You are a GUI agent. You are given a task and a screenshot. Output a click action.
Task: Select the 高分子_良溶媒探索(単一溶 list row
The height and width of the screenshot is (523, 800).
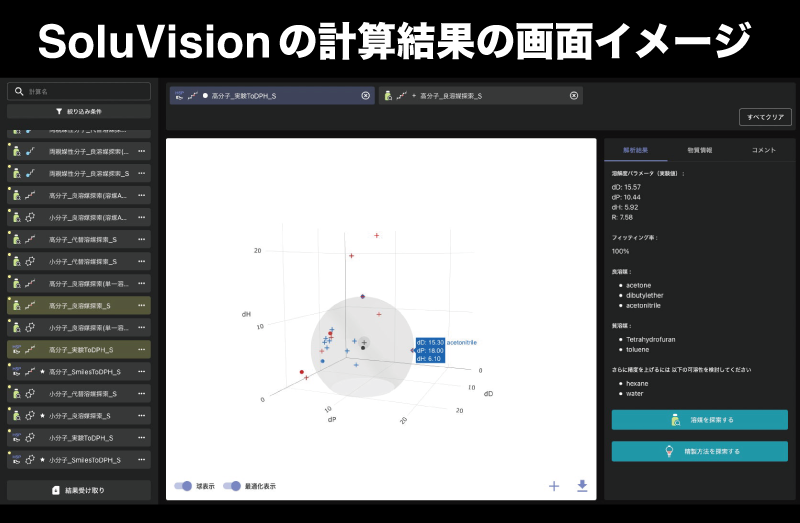tap(79, 283)
